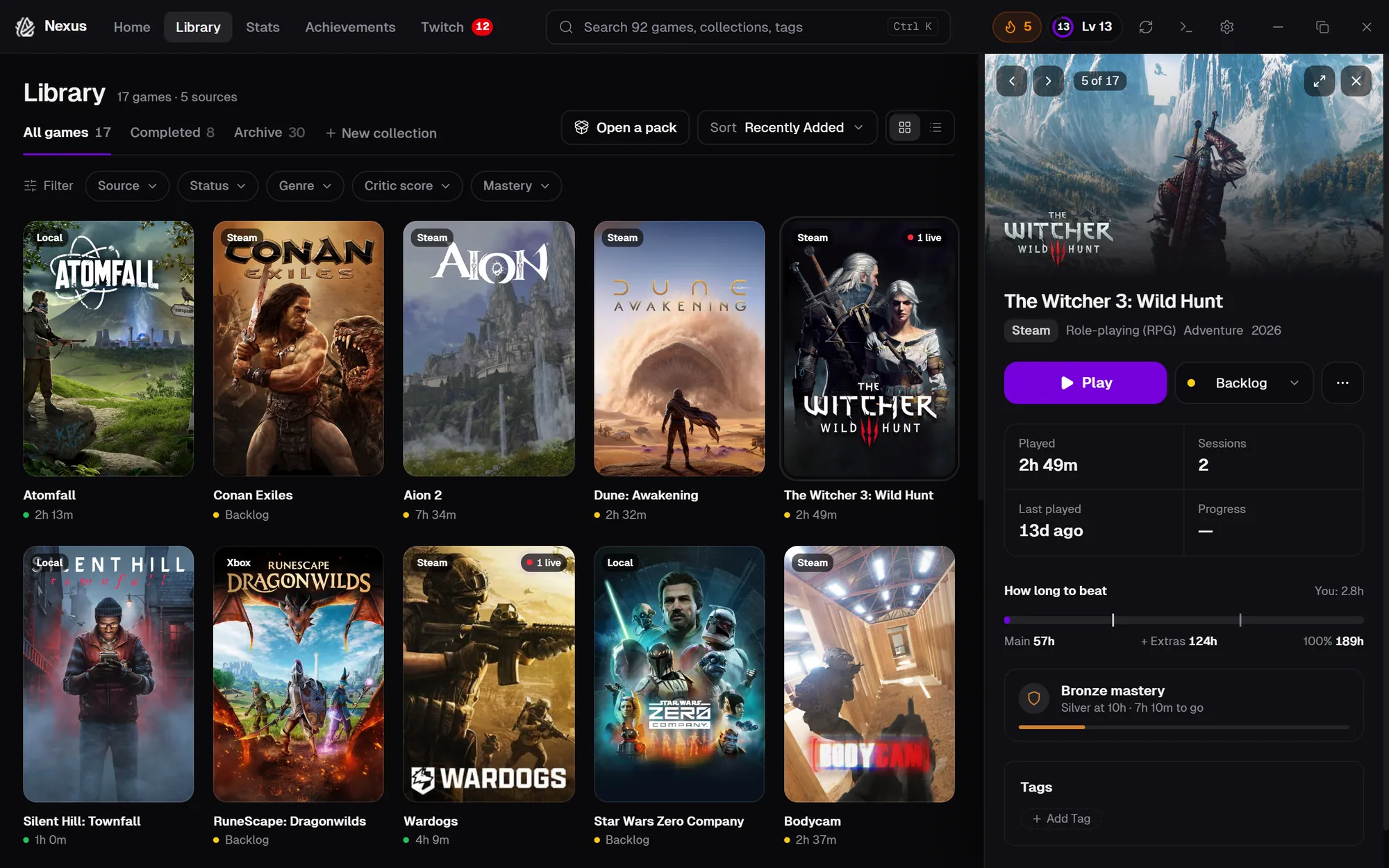The height and width of the screenshot is (868, 1389).
Task: Click the Twitch notification badge 12
Action: (x=482, y=26)
